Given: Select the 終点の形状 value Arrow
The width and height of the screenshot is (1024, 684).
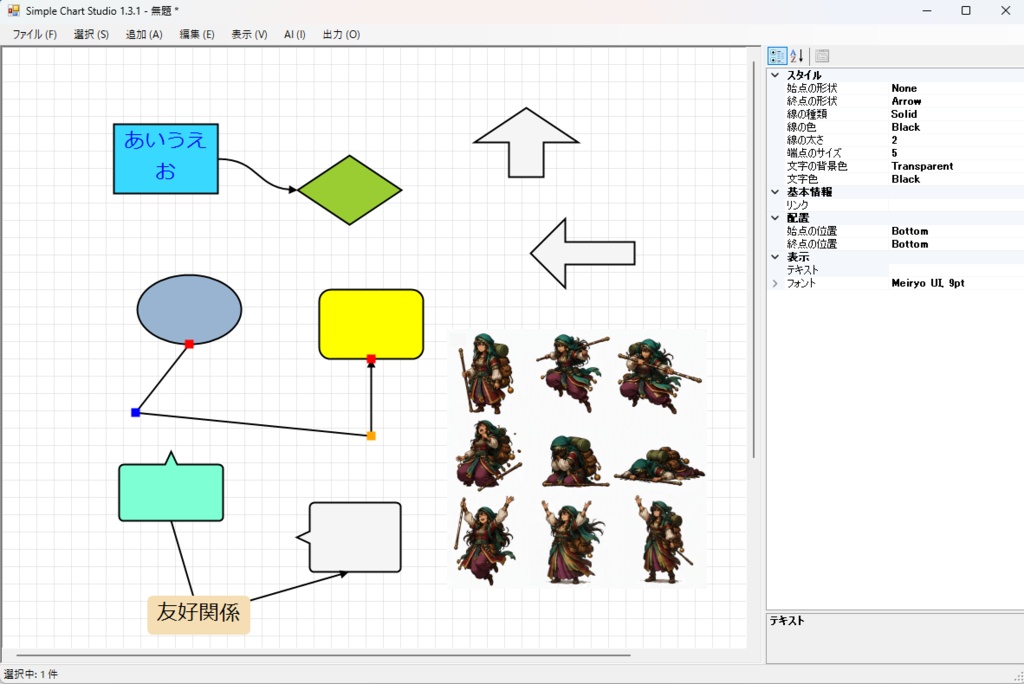Looking at the screenshot, I should 956,101.
